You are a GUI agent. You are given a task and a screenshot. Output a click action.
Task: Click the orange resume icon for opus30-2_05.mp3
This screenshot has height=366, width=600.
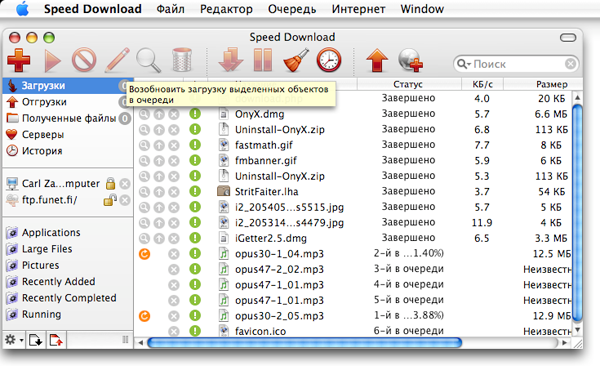click(x=144, y=316)
